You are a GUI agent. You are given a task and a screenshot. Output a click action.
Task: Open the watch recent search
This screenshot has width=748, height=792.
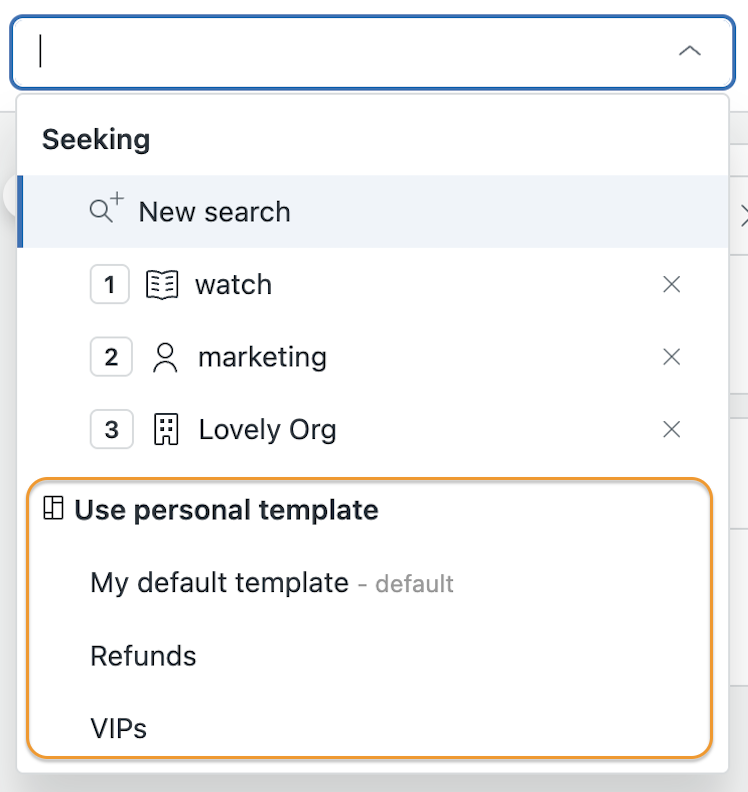tap(373, 284)
